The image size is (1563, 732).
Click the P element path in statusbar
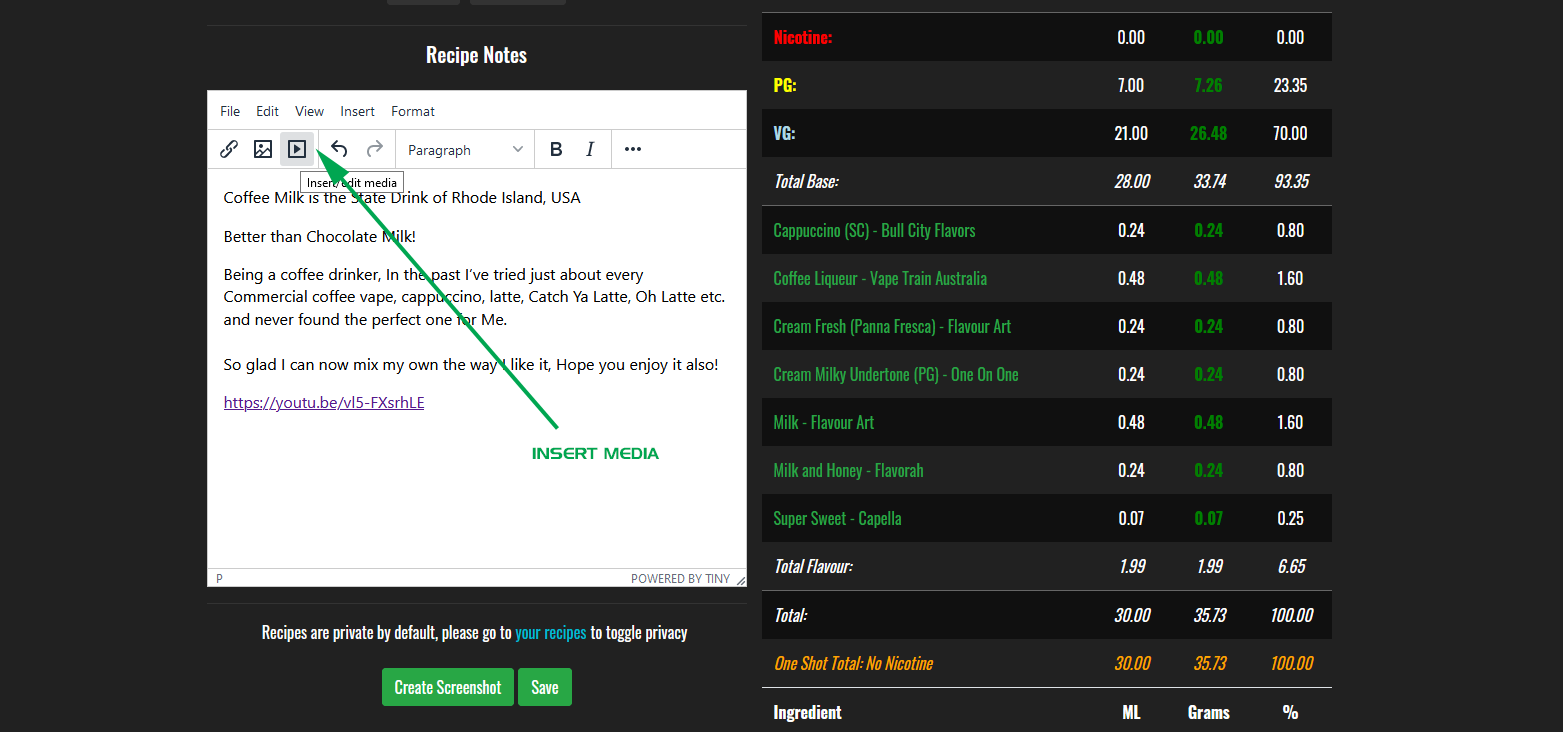tap(219, 578)
